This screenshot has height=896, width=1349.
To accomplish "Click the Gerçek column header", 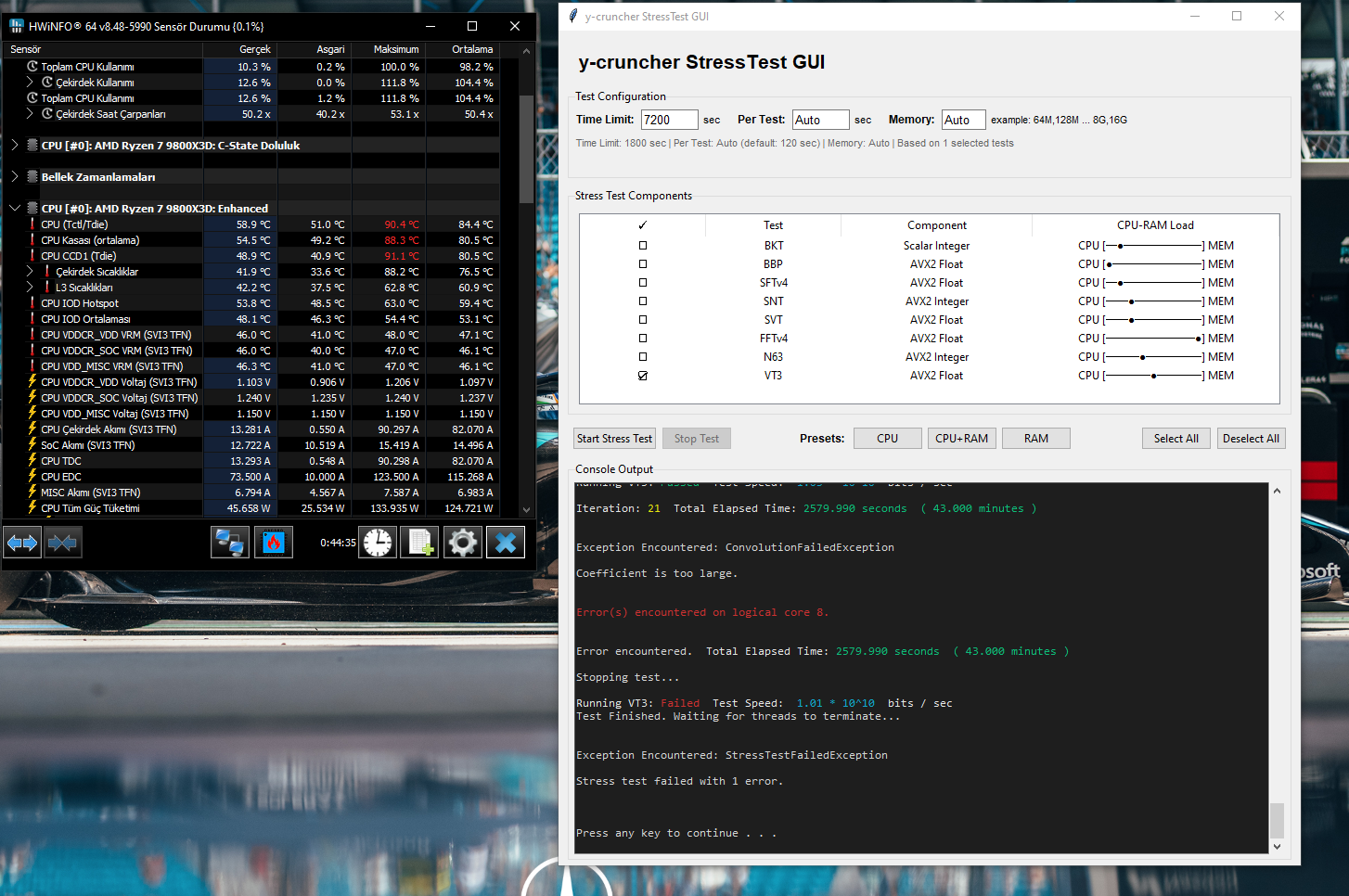I will 240,49.
